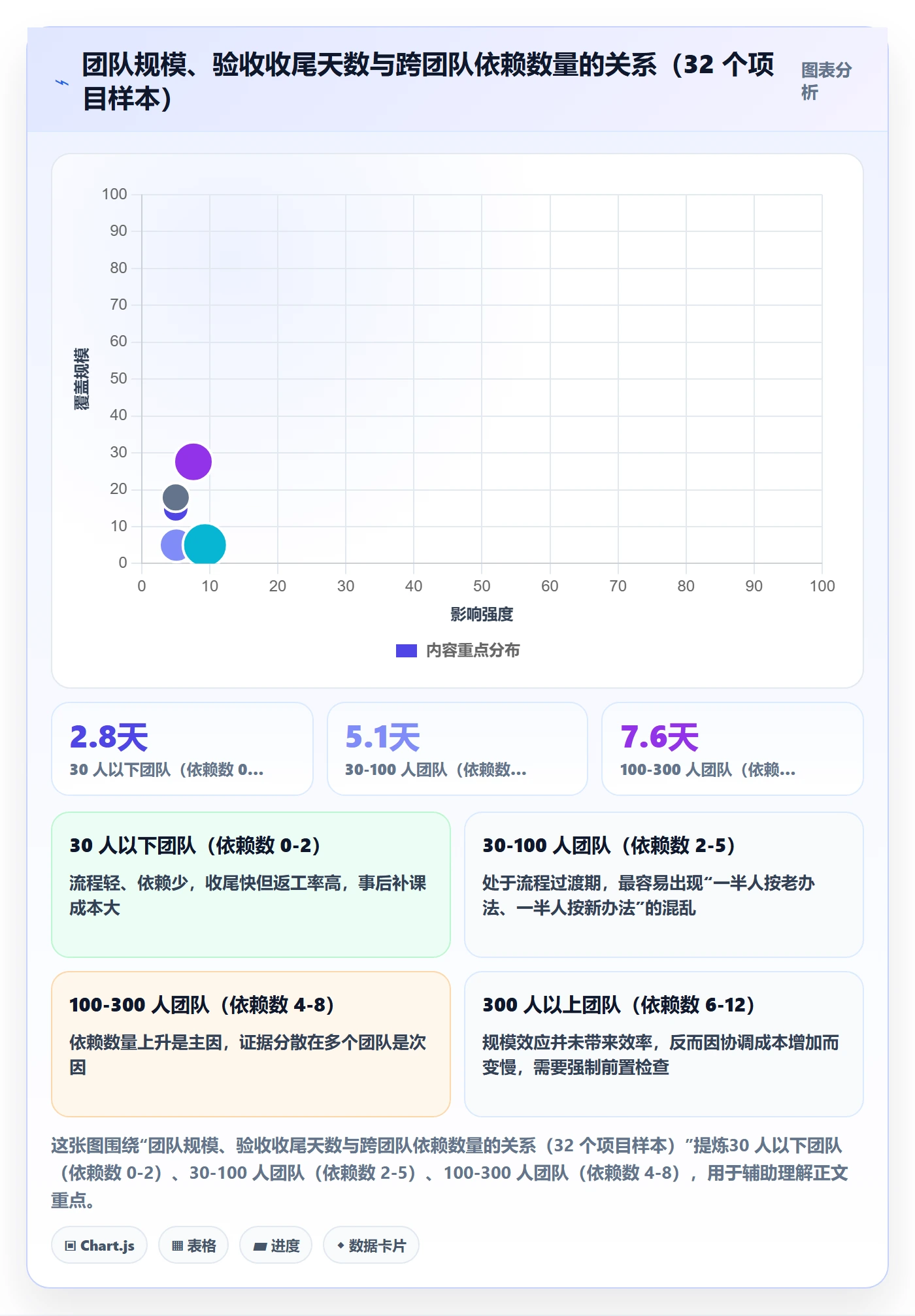
Task: Toggle the 内容重点分布 legend color swatch
Action: (x=406, y=651)
